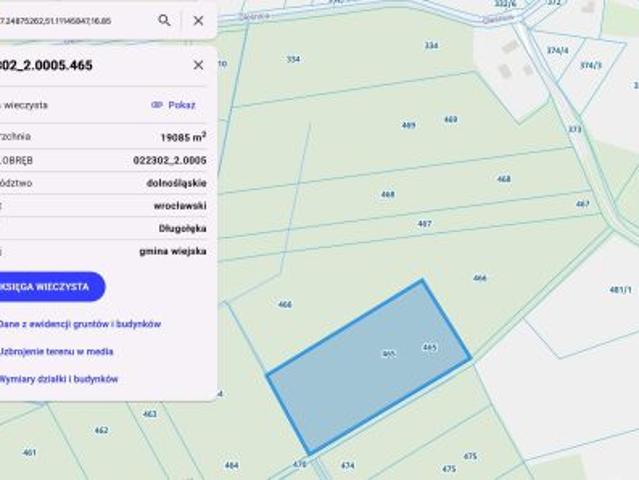The width and height of the screenshot is (639, 480).
Task: Select parcel 461 on the map
Action: [29, 452]
